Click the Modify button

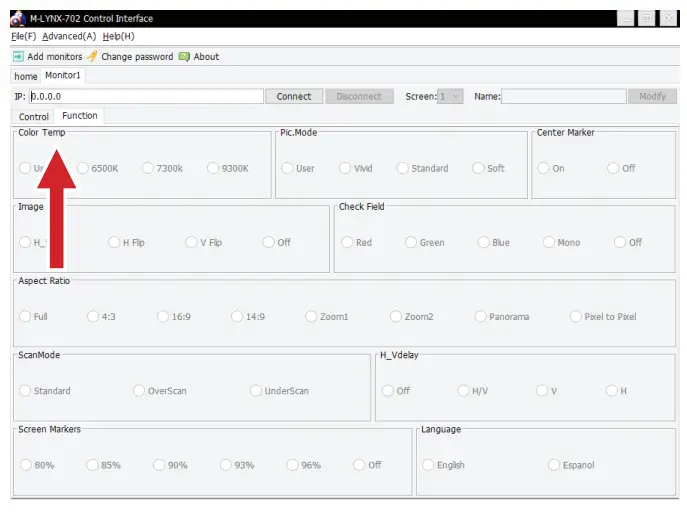pos(652,96)
